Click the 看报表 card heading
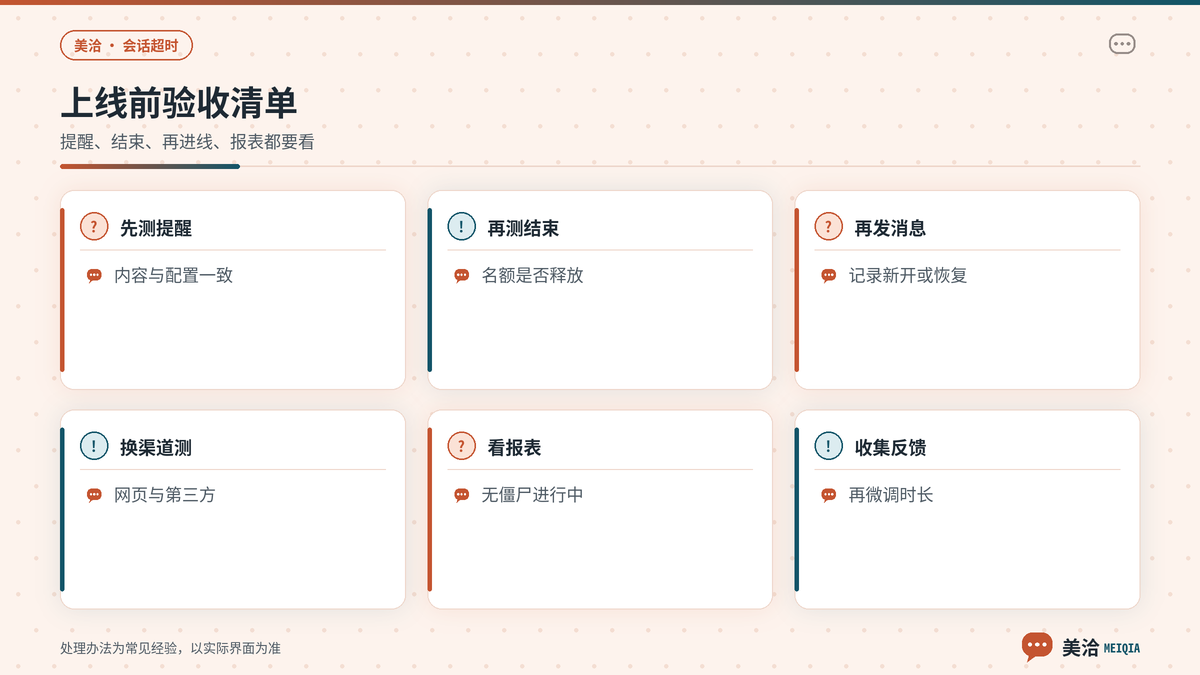This screenshot has height=675, width=1200. point(514,447)
